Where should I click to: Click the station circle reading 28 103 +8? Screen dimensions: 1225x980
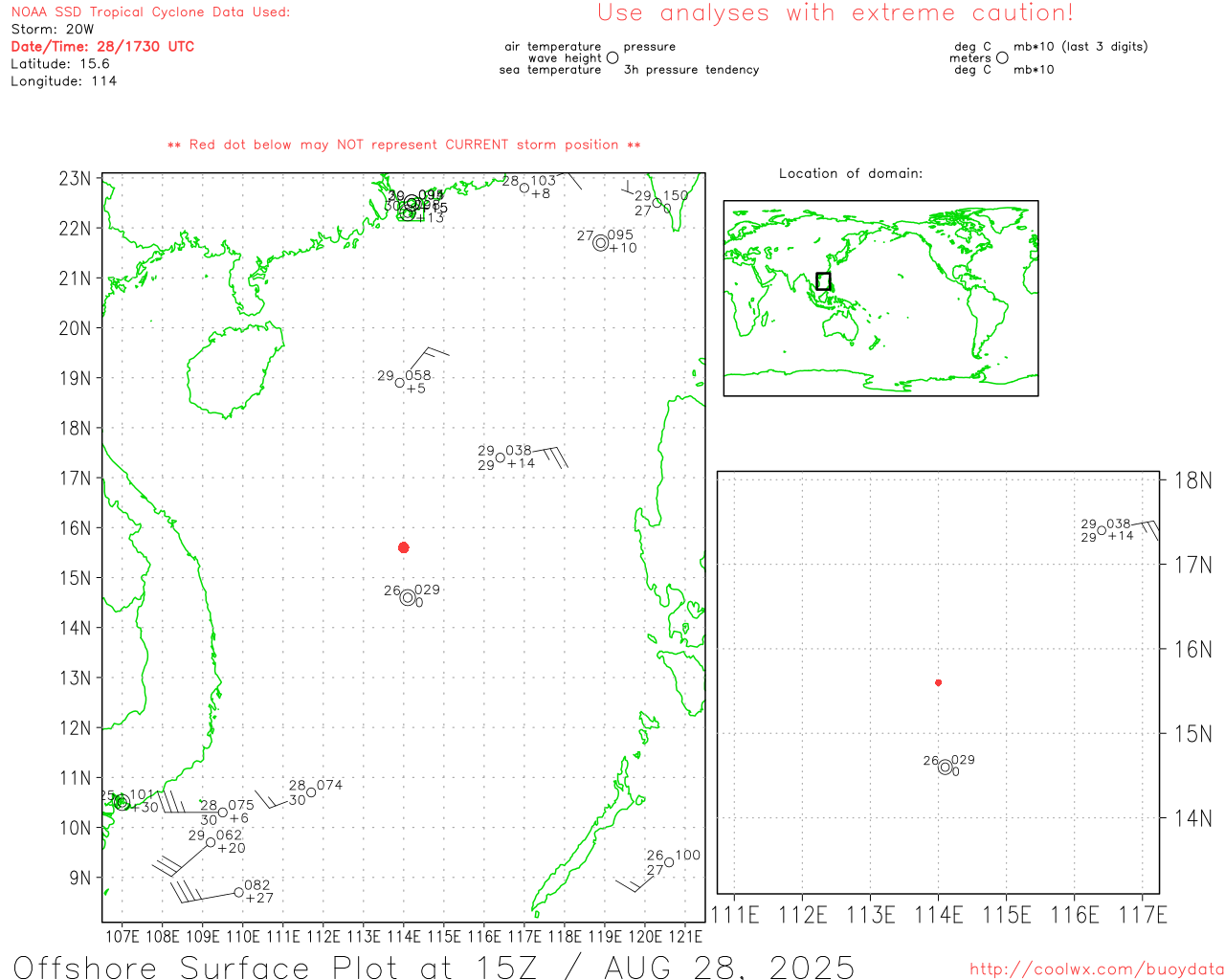524,188
